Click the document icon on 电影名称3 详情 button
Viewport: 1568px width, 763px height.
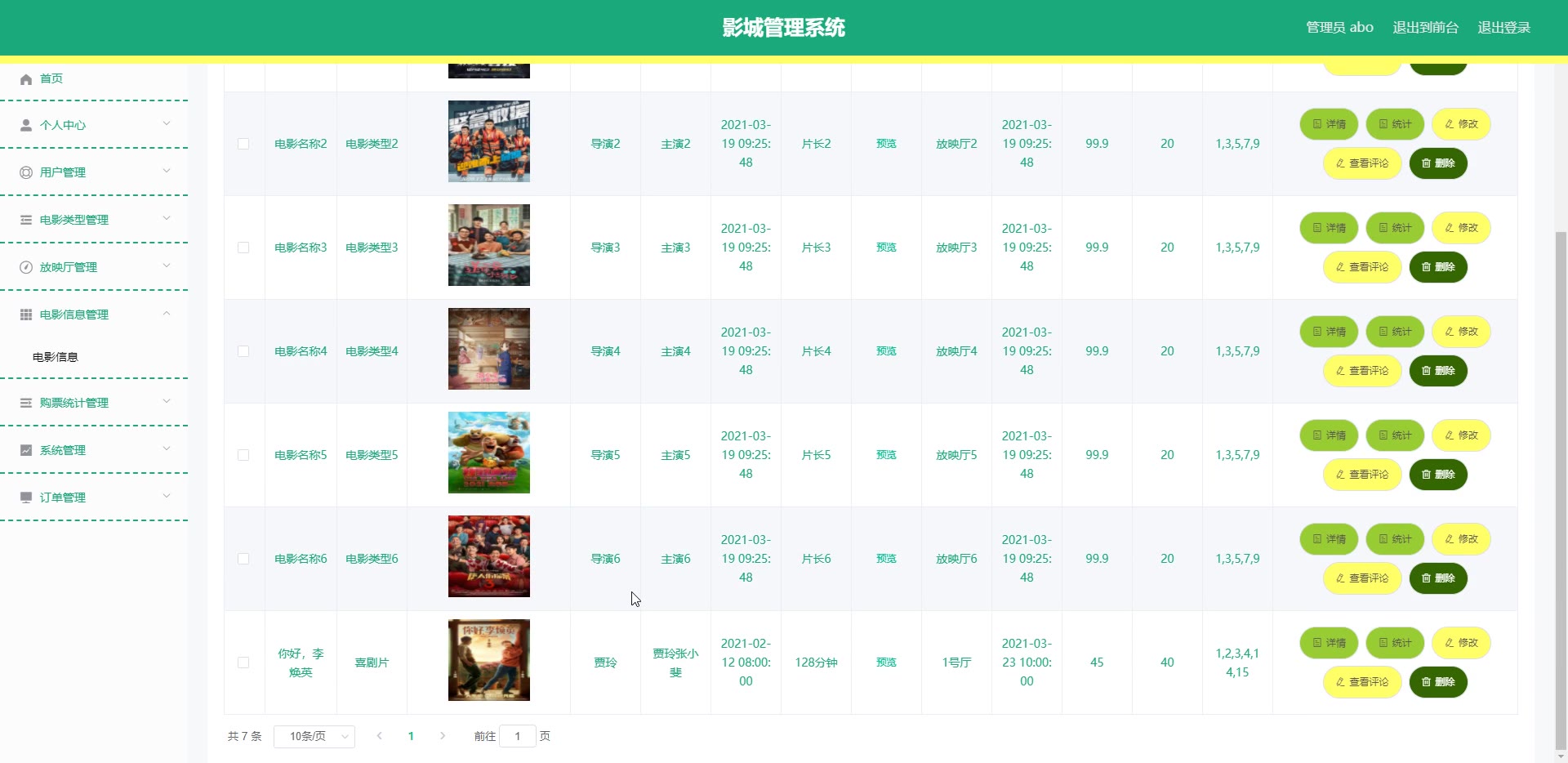point(1317,228)
